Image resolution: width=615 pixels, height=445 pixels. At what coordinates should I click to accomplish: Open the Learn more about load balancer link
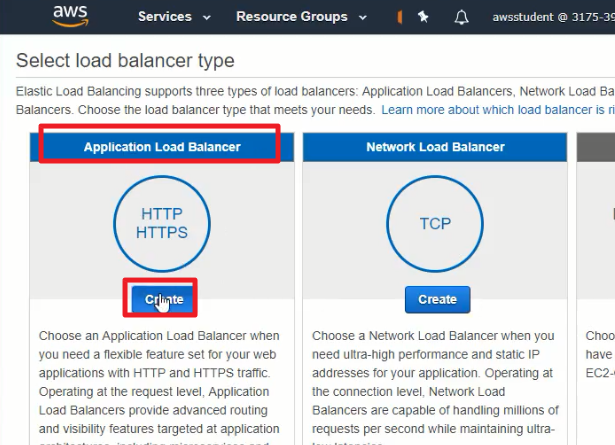(x=498, y=110)
